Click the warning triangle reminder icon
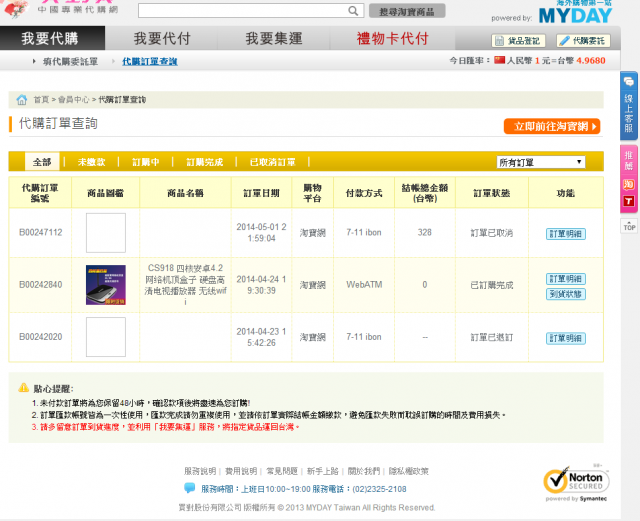This screenshot has width=640, height=521. pos(24,387)
